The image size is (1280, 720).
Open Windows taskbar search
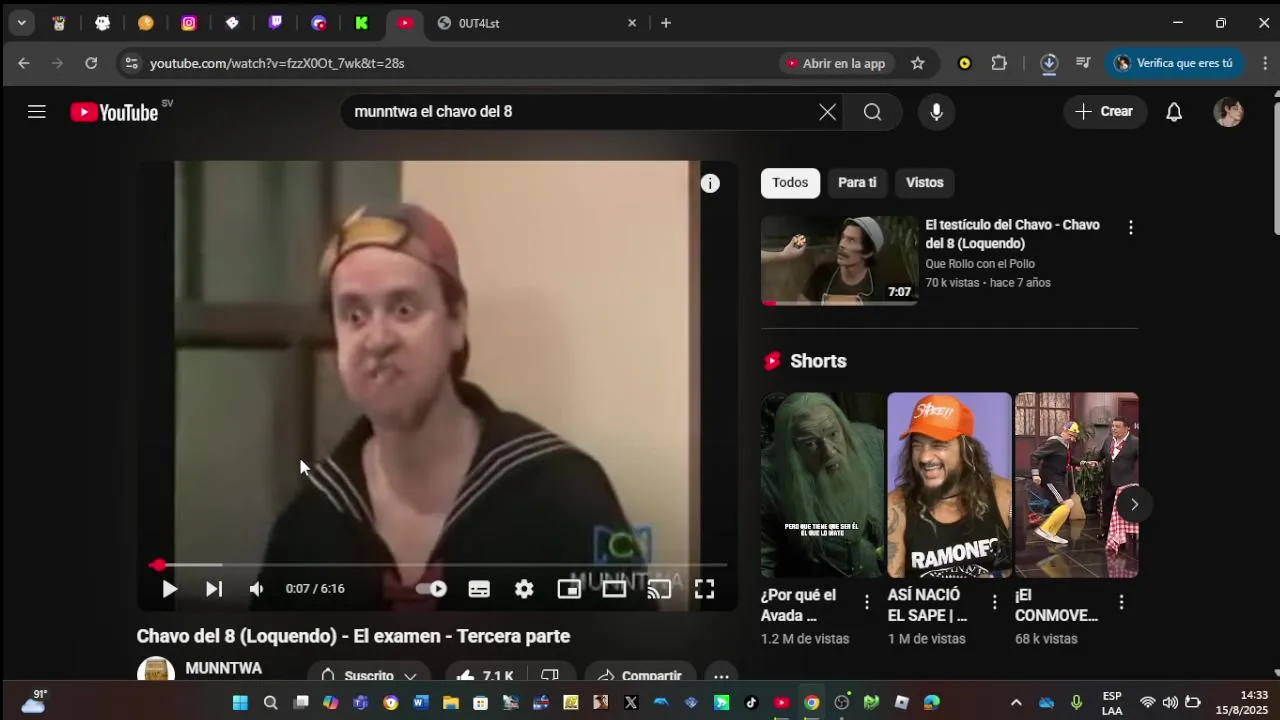(270, 703)
